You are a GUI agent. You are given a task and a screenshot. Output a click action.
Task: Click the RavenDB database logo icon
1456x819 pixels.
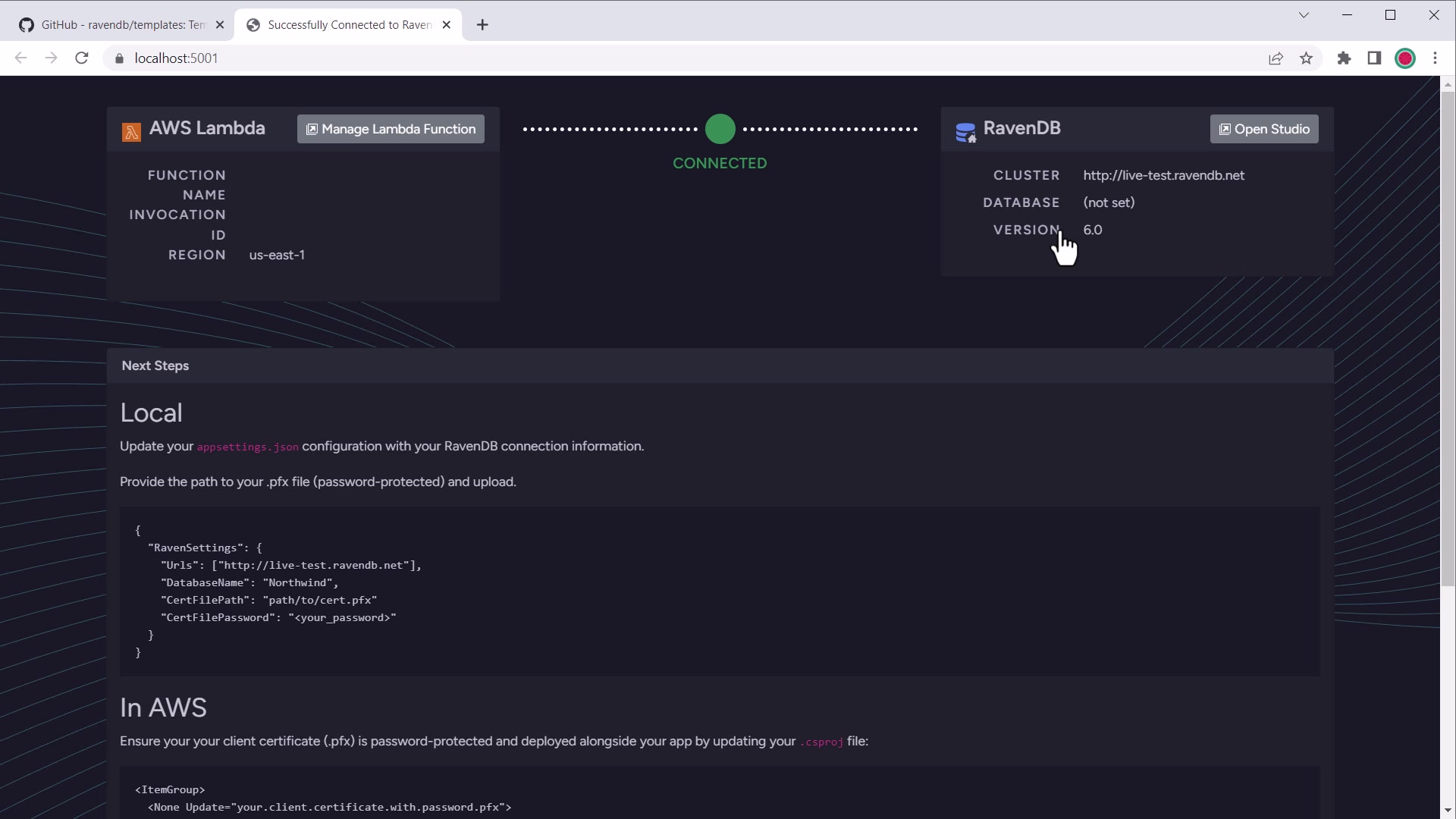[965, 132]
